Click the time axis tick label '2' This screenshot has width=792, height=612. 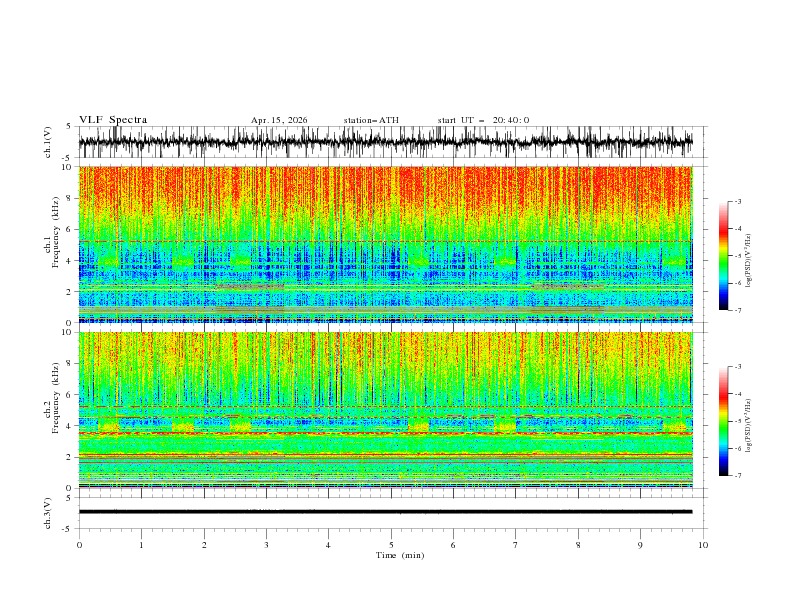point(204,545)
